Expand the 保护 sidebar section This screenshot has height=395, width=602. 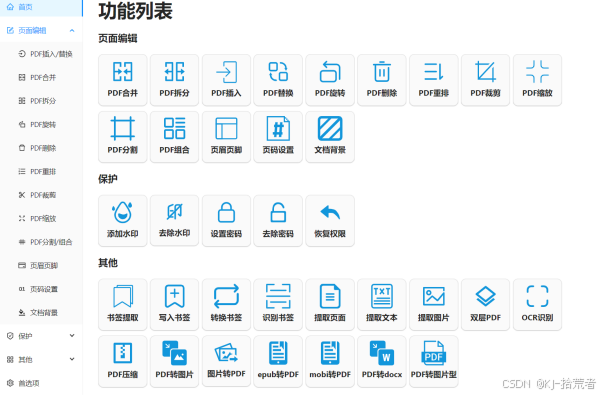pyautogui.click(x=41, y=336)
